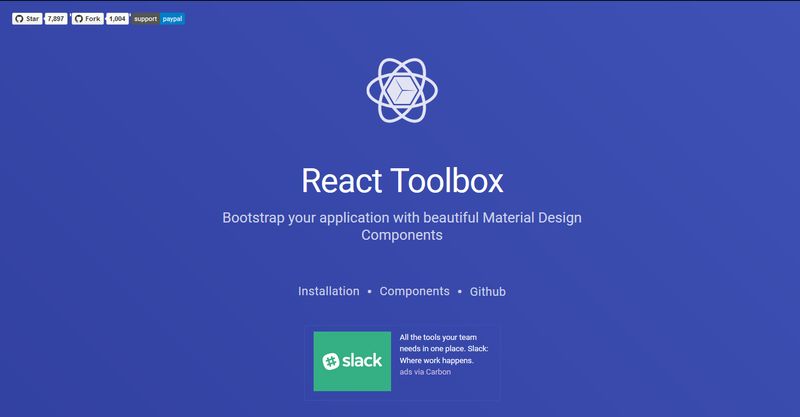Image resolution: width=800 pixels, height=417 pixels.
Task: Click the support paypal badge
Action: pos(158,19)
